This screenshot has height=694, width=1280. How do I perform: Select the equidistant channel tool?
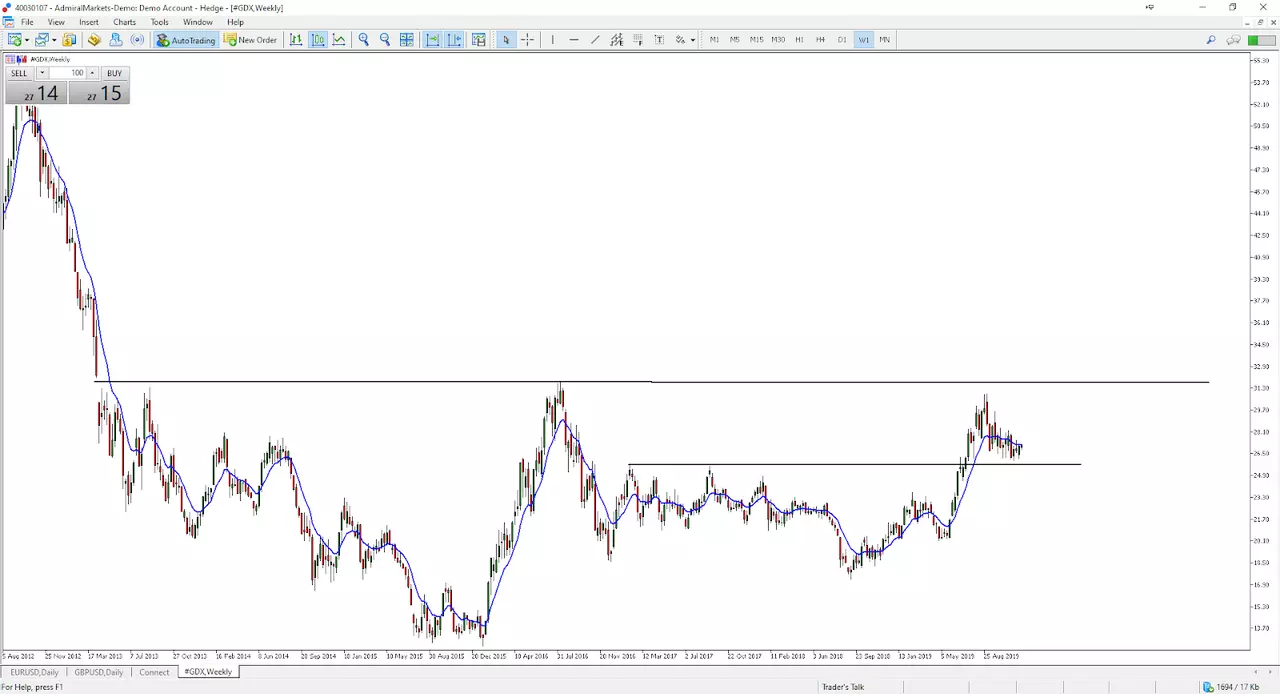point(616,40)
